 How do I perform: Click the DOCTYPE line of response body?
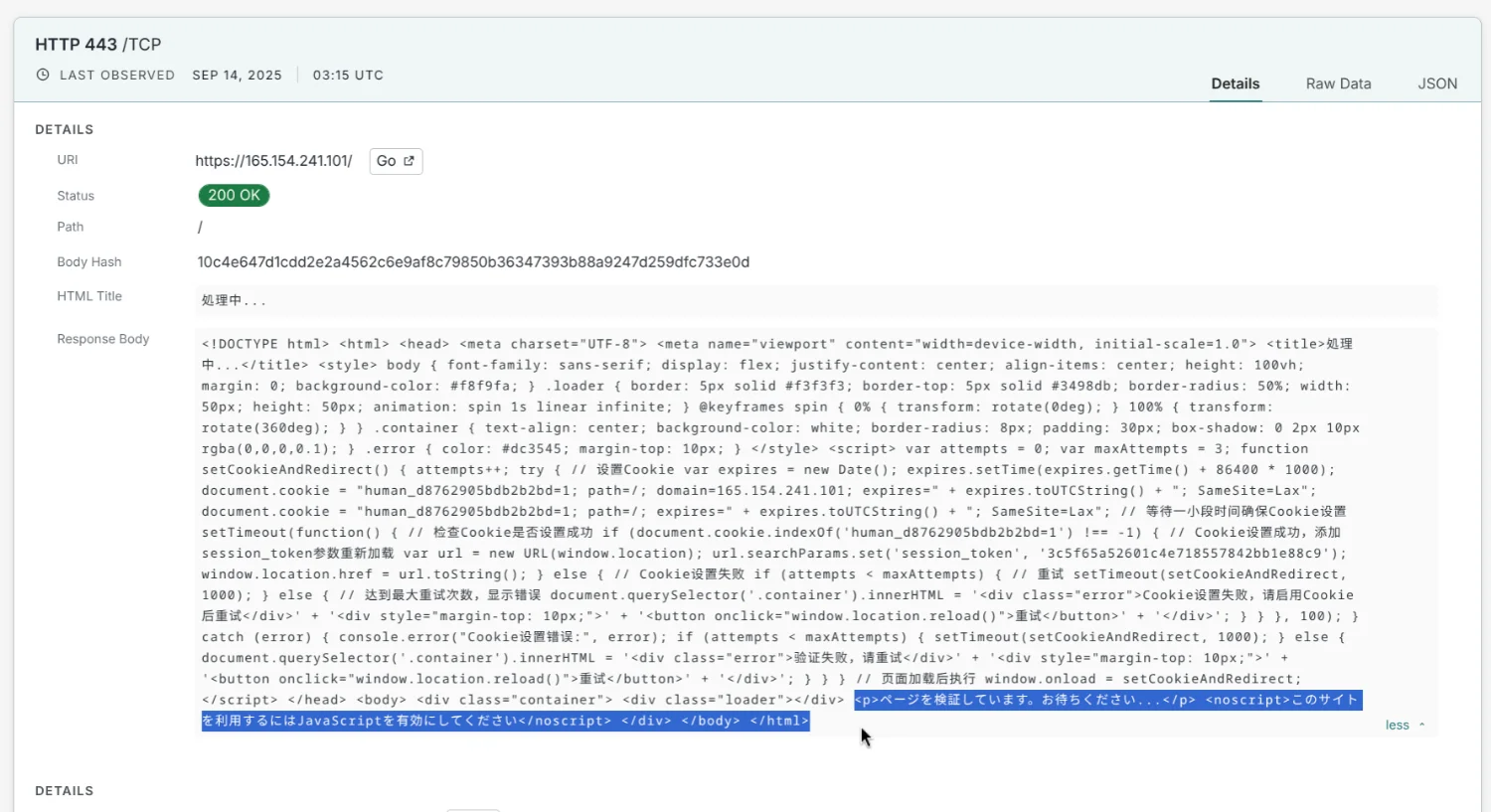[x=777, y=344]
